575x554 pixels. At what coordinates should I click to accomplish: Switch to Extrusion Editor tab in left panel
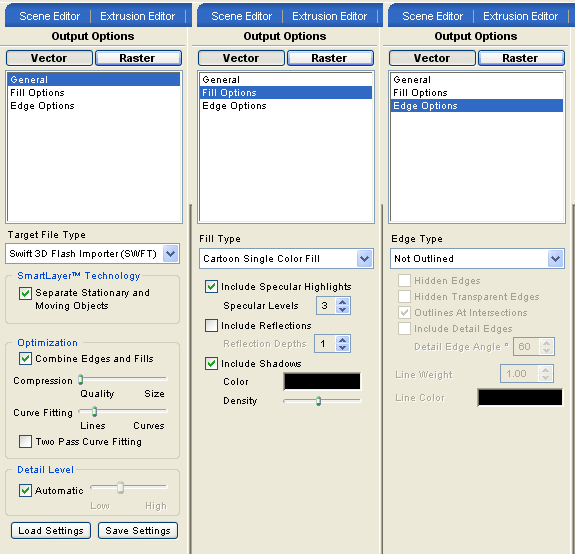click(138, 16)
